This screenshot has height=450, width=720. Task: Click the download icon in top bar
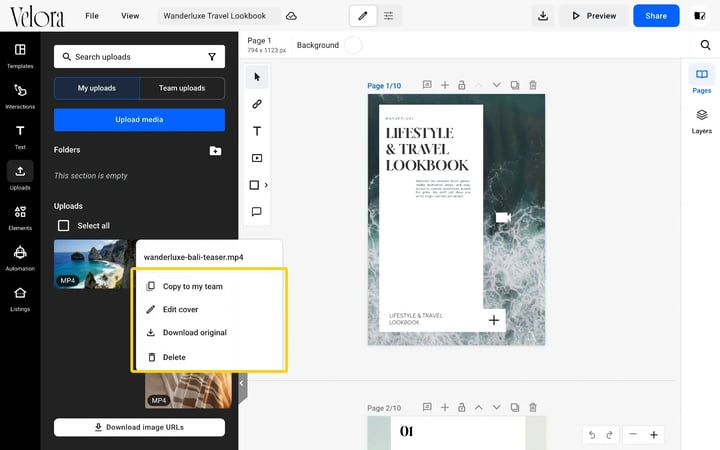543,16
